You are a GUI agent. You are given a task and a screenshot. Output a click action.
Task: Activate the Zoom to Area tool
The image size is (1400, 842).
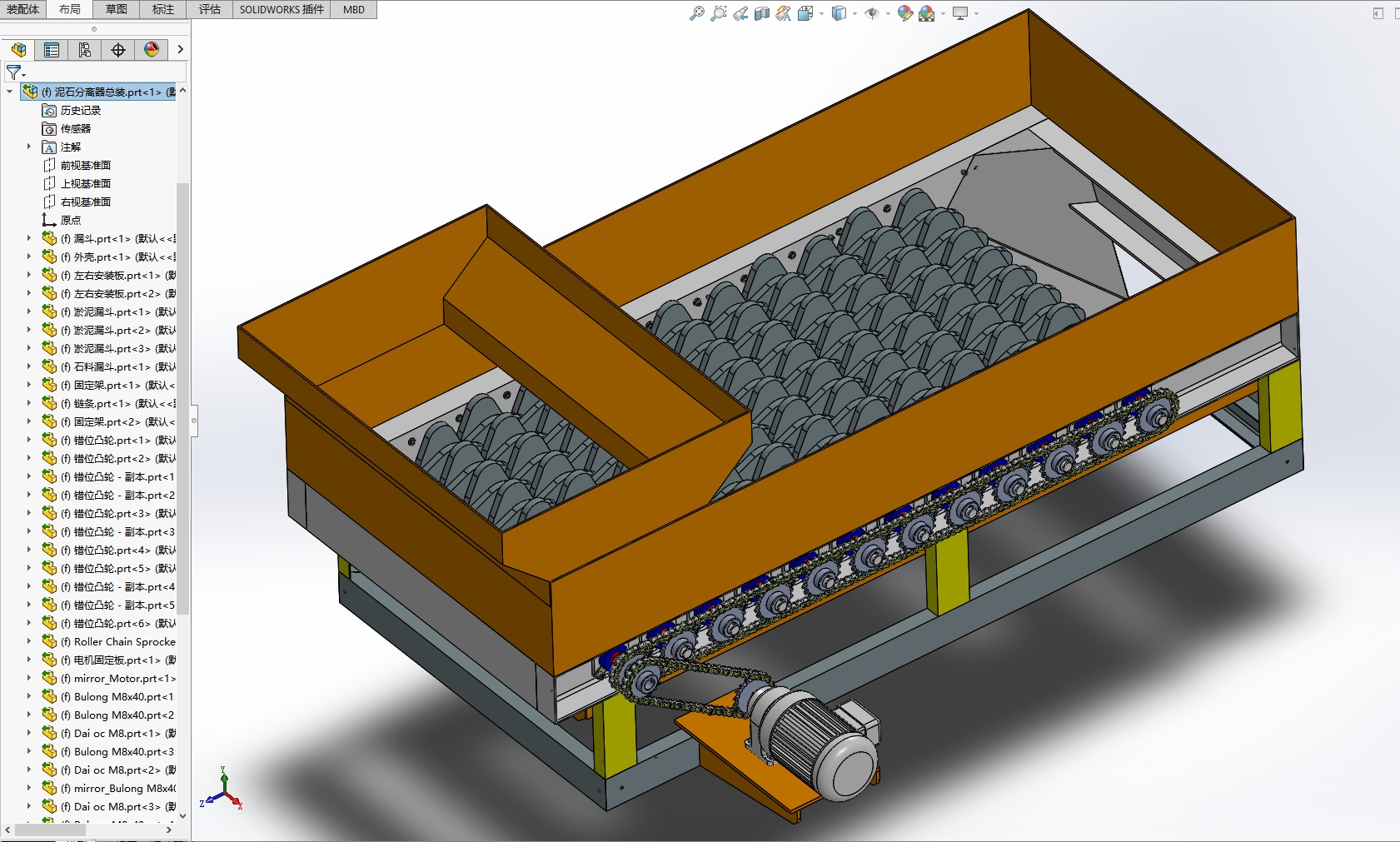click(x=719, y=13)
